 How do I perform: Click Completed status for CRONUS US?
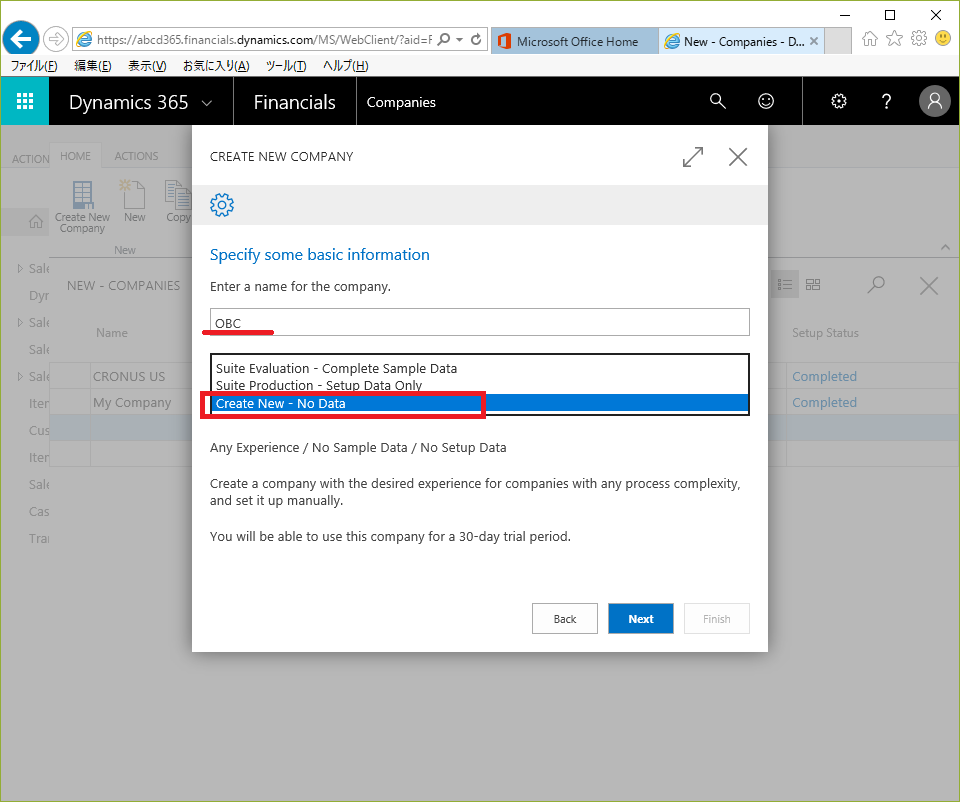click(824, 377)
